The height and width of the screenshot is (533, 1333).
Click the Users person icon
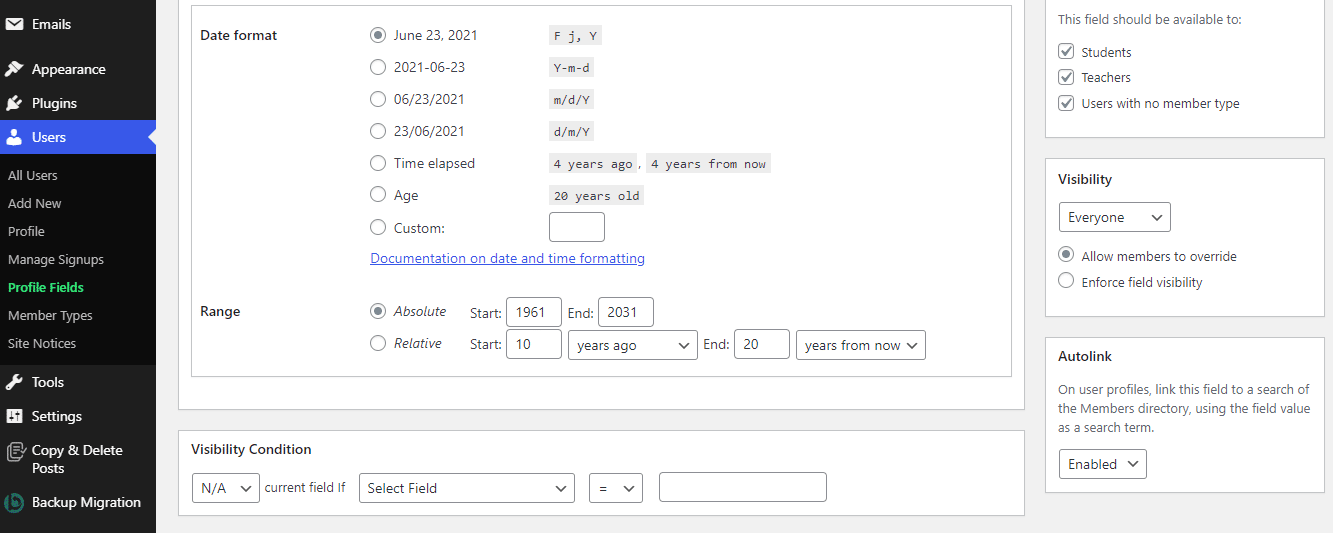(15, 137)
